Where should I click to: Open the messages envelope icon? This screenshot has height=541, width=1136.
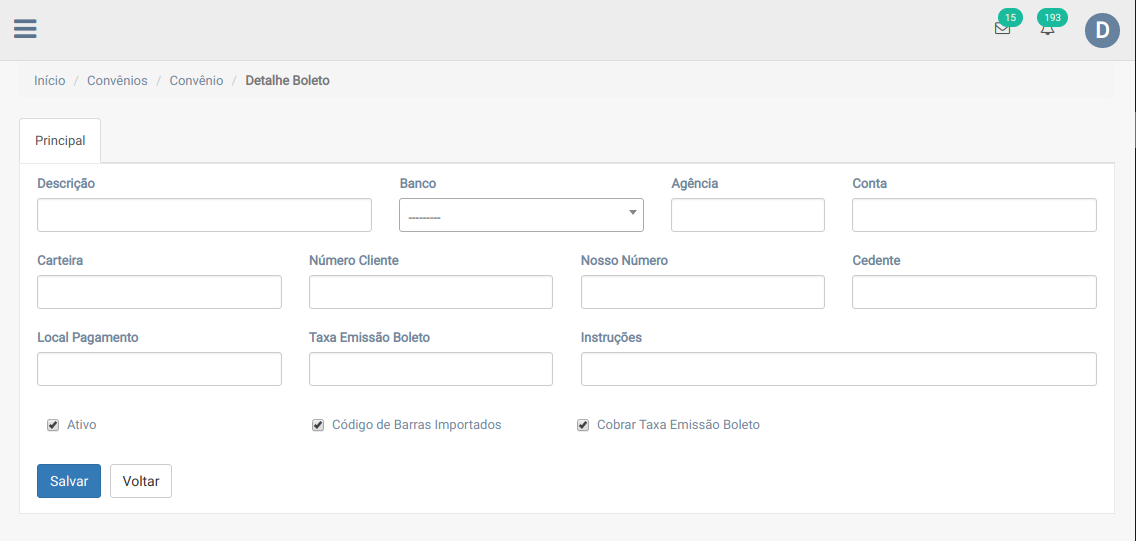coord(1002,29)
